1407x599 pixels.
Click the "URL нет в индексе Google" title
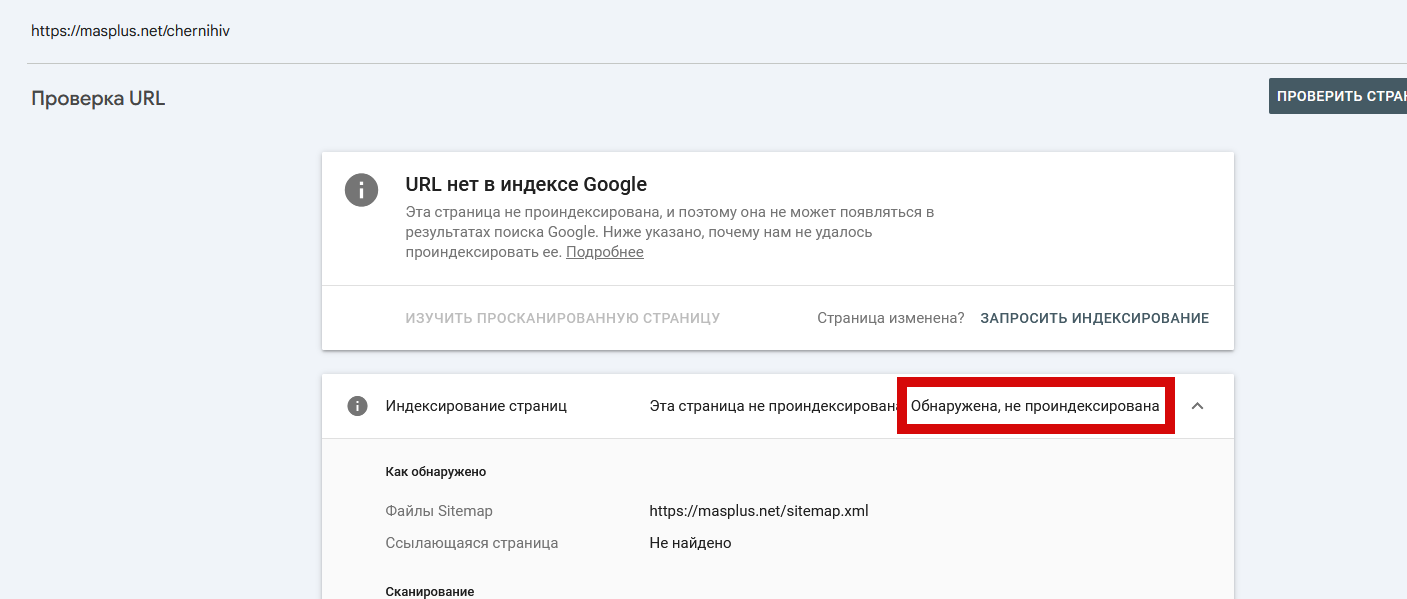pyautogui.click(x=526, y=184)
